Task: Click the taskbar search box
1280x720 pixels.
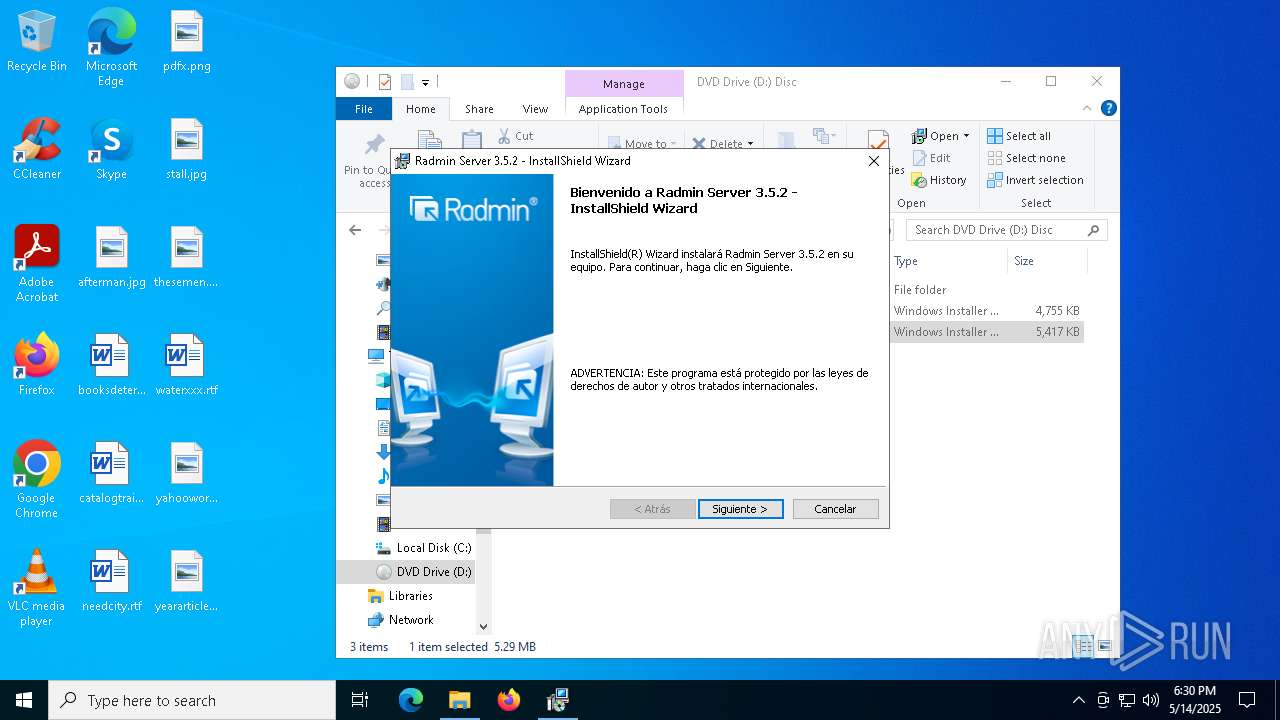Action: [192, 700]
